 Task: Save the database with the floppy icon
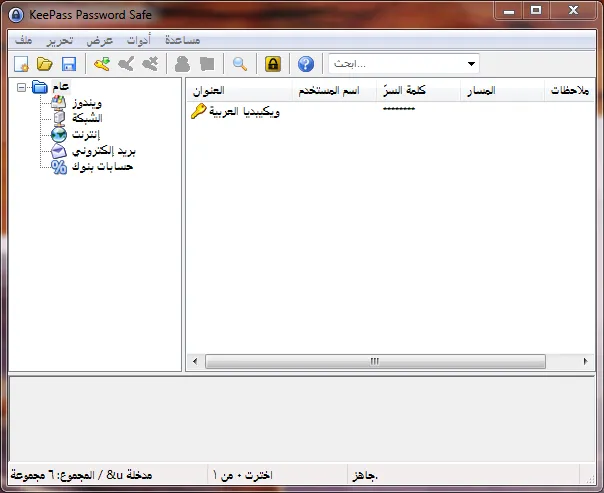click(x=69, y=64)
